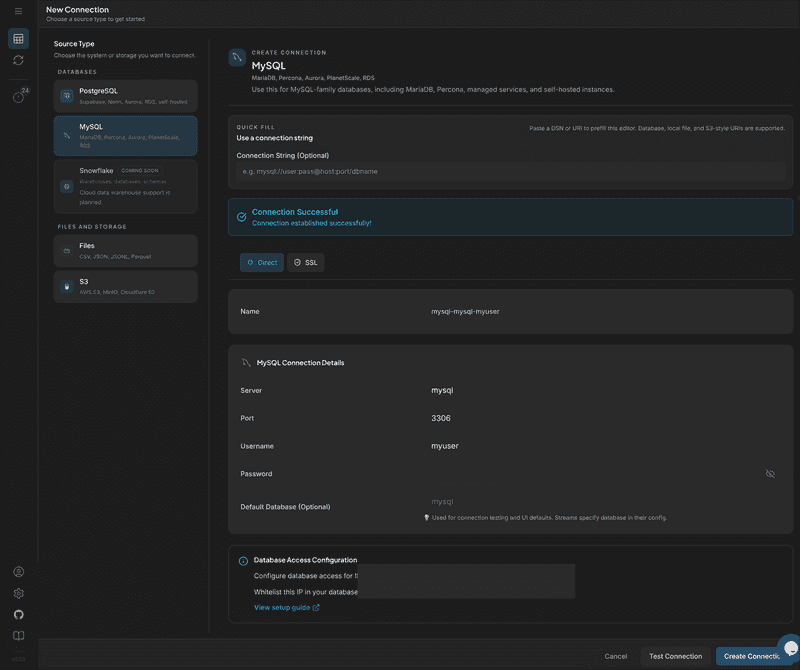Click the clock icon with 24 badge
This screenshot has height=670, width=800.
coord(19,96)
